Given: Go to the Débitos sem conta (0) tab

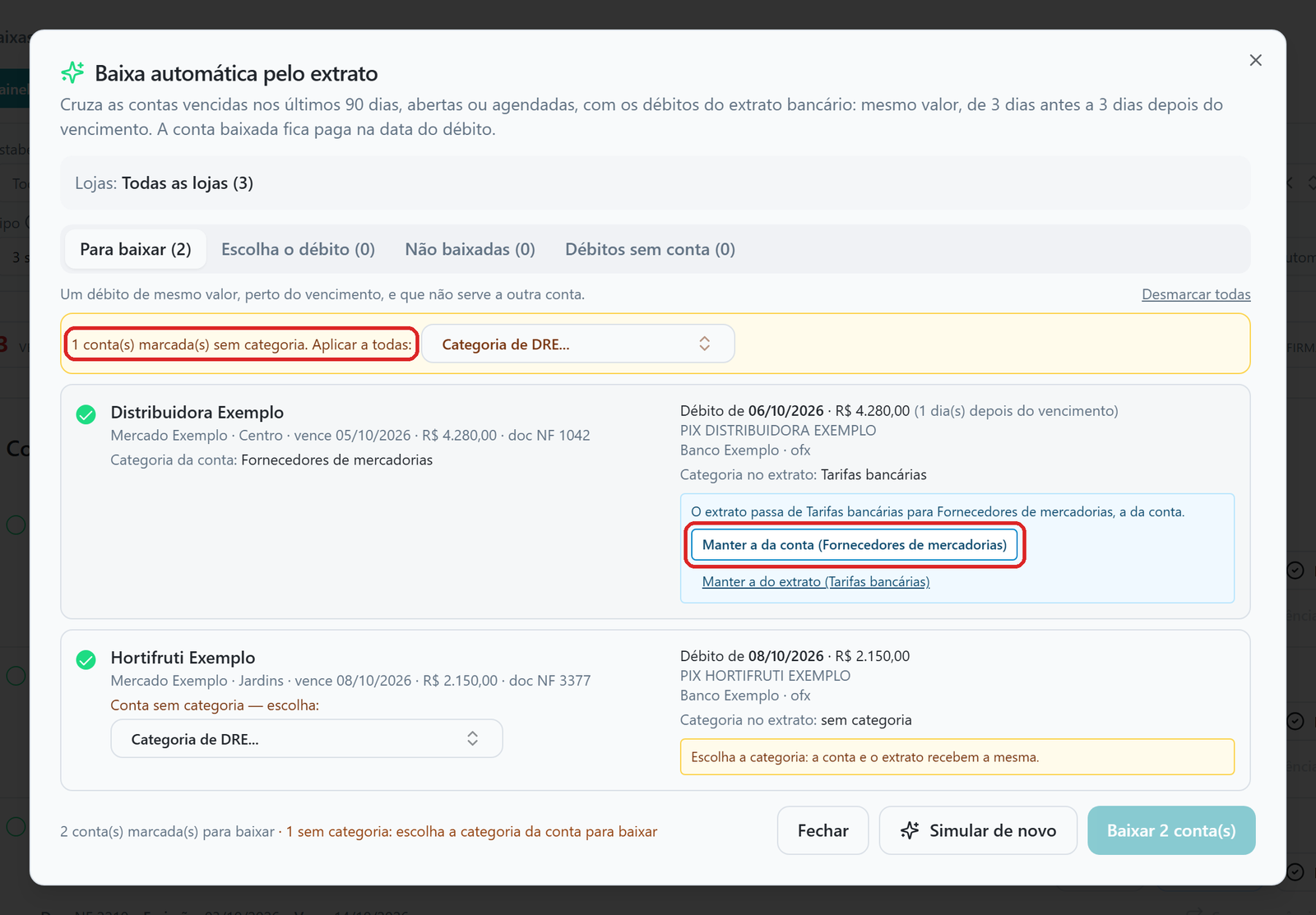Looking at the screenshot, I should 650,249.
